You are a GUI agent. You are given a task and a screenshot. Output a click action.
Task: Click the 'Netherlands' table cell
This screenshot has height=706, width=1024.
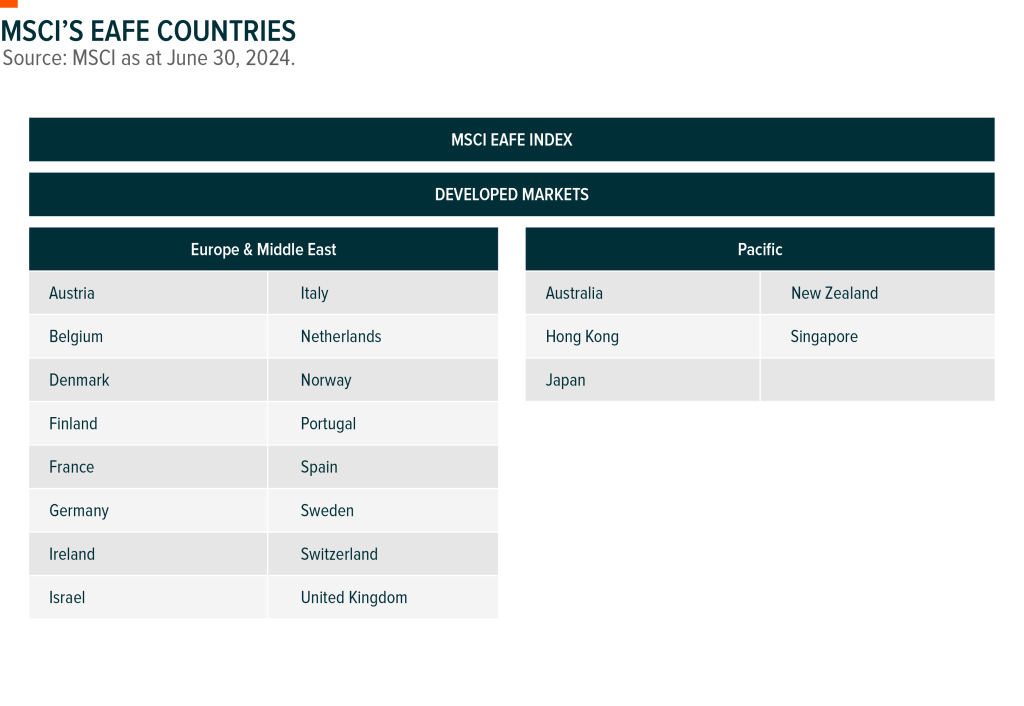[383, 336]
